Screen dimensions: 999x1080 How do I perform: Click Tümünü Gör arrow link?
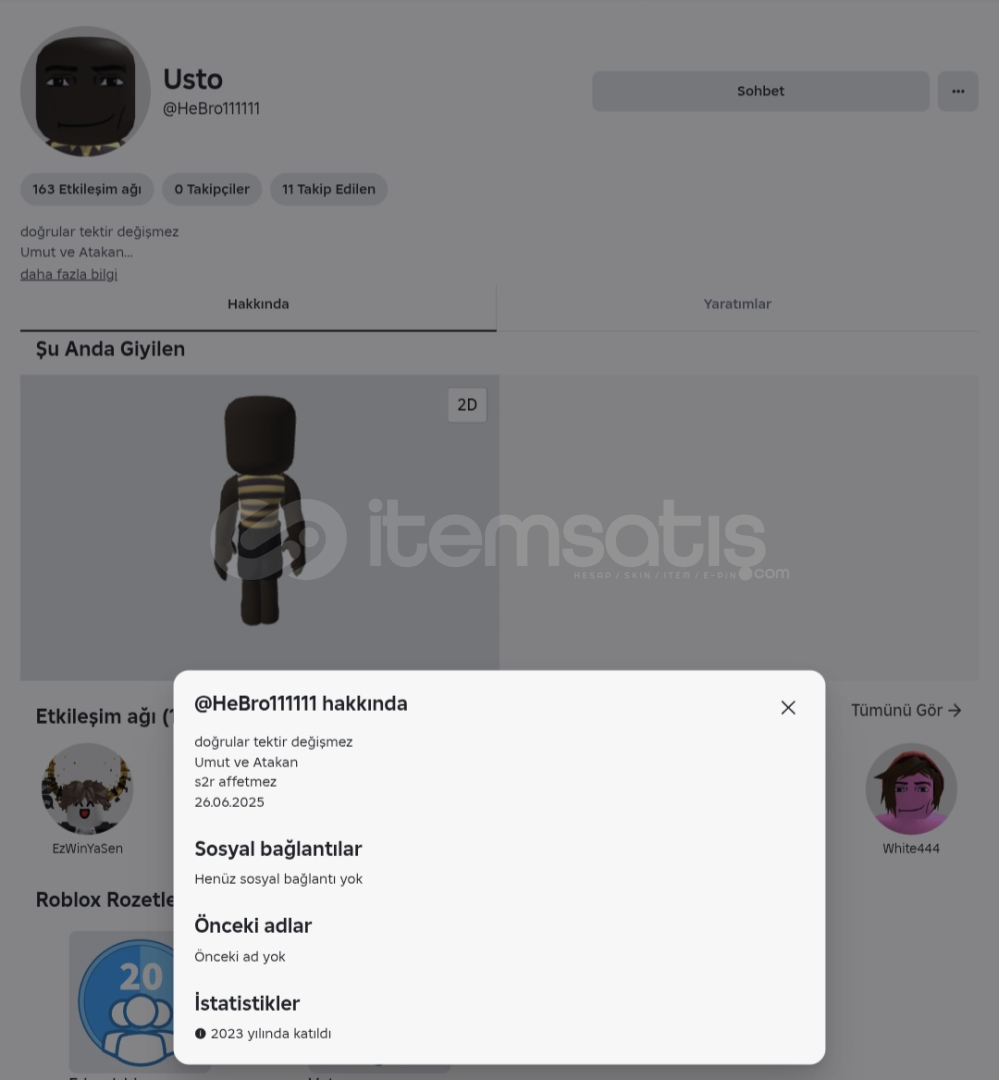click(x=906, y=710)
